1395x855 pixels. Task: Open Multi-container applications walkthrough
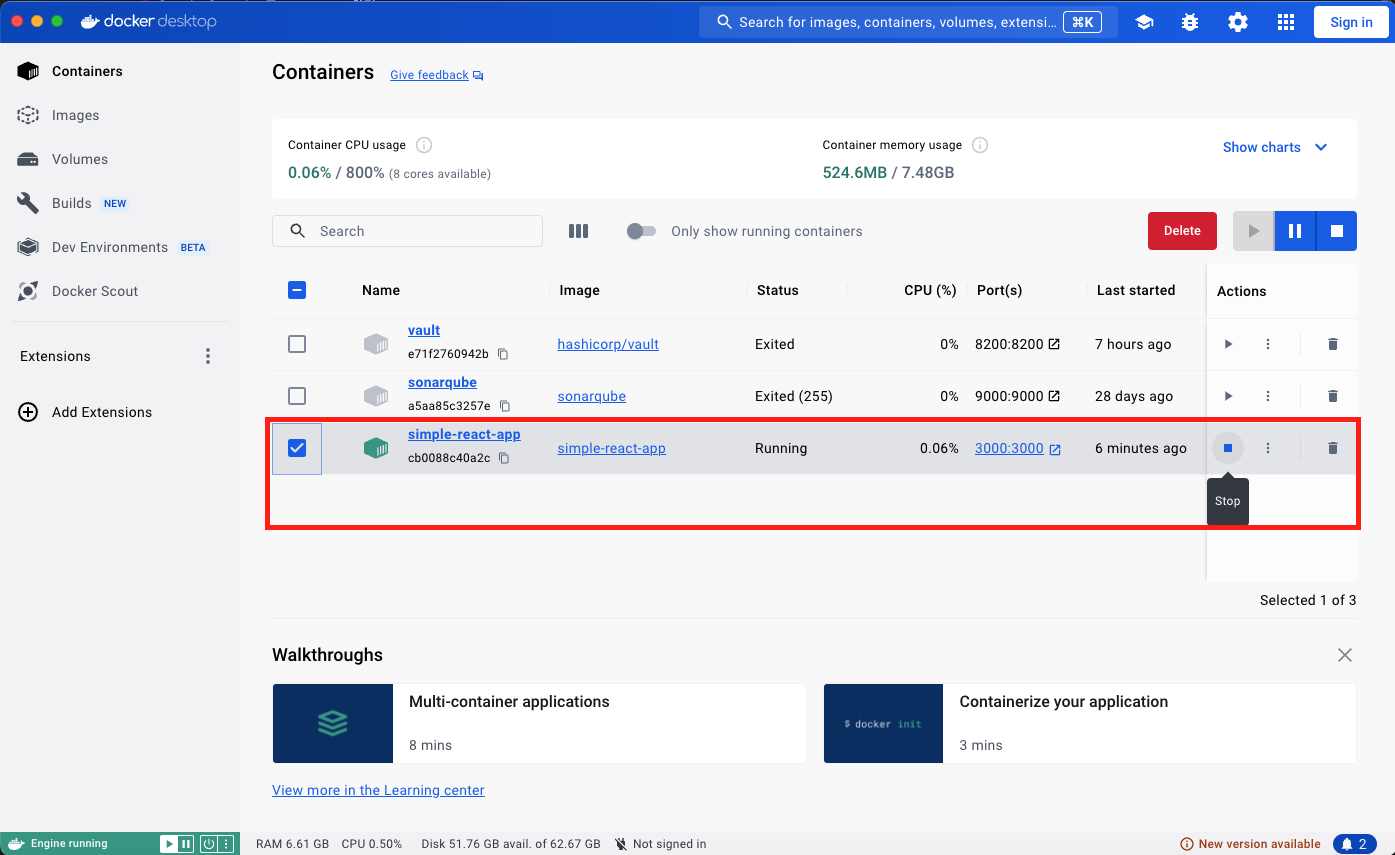(539, 724)
